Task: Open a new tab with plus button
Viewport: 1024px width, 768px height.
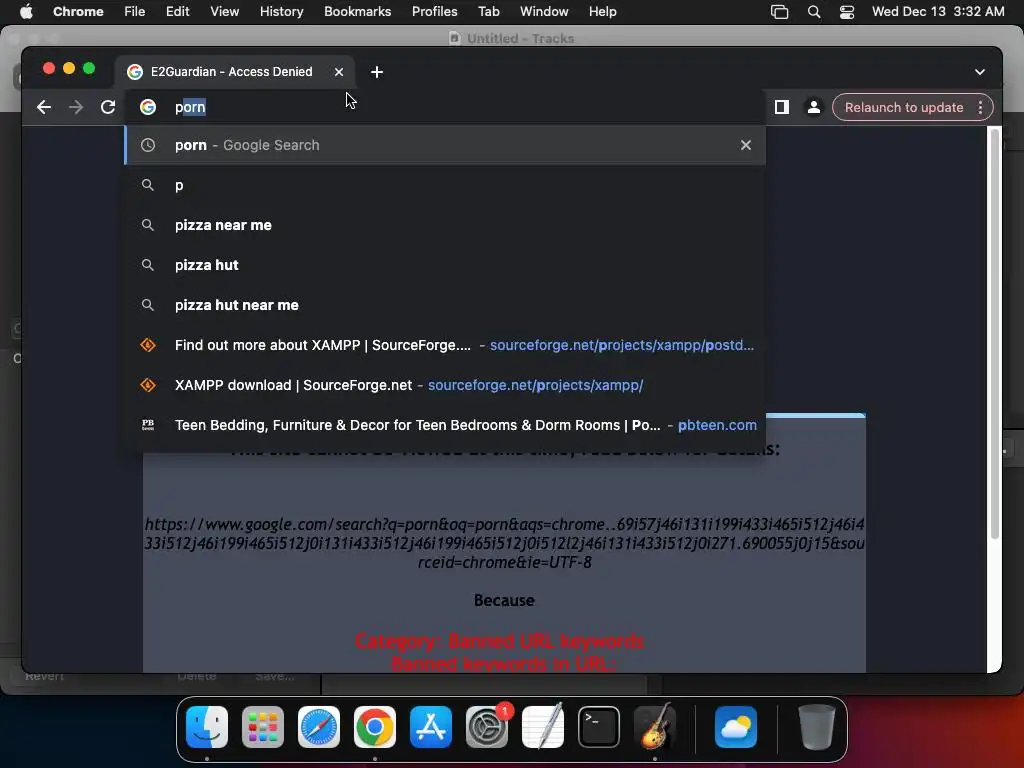Action: pos(377,72)
